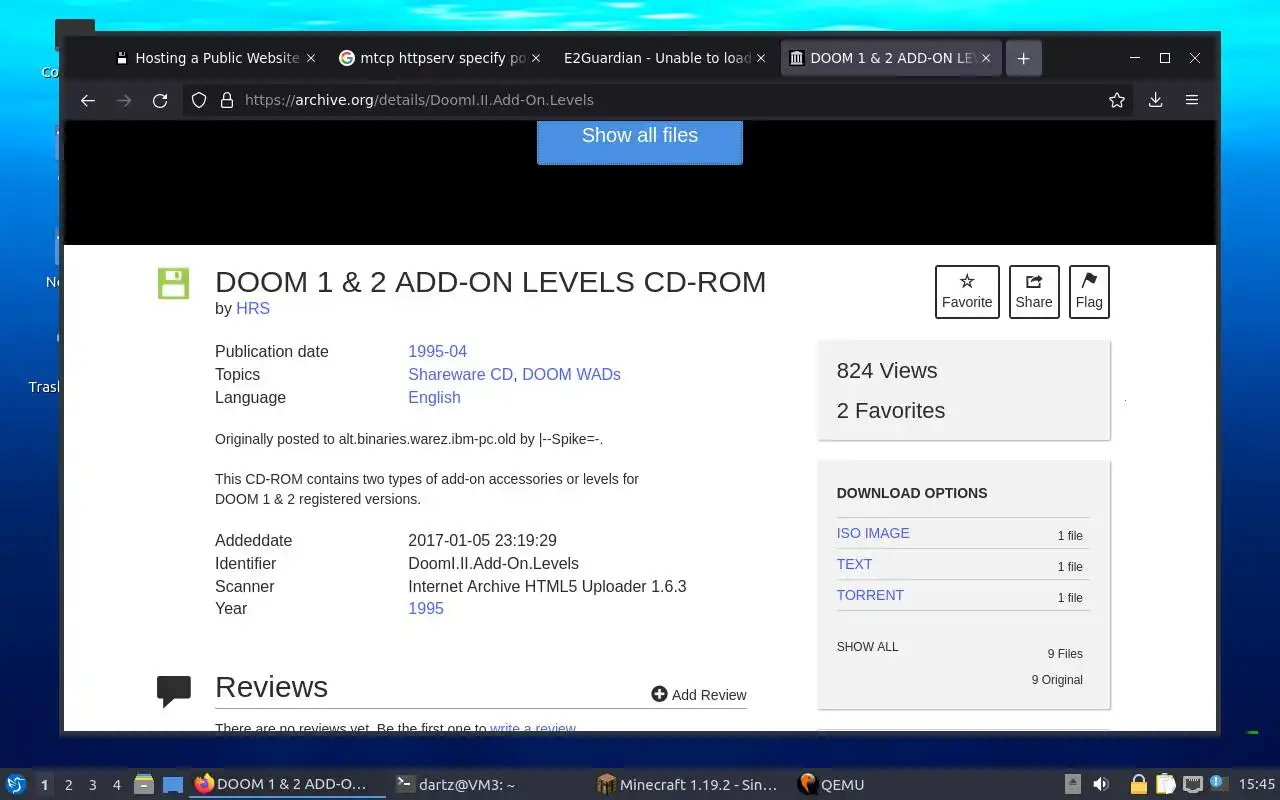Open the clipboard tray icon
Image resolution: width=1280 pixels, height=800 pixels.
1165,785
